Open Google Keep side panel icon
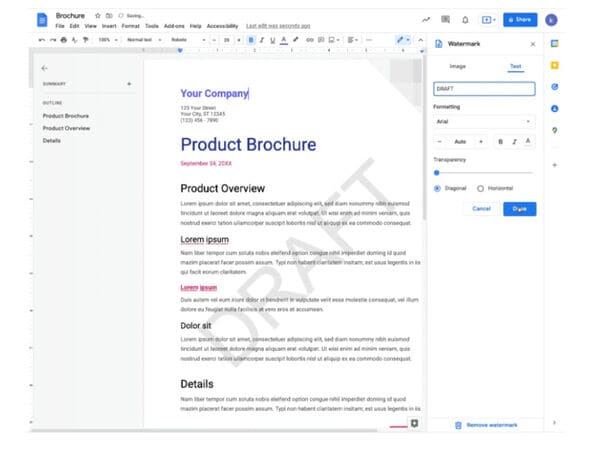Screen dimensions: 600x455 pos(554,65)
